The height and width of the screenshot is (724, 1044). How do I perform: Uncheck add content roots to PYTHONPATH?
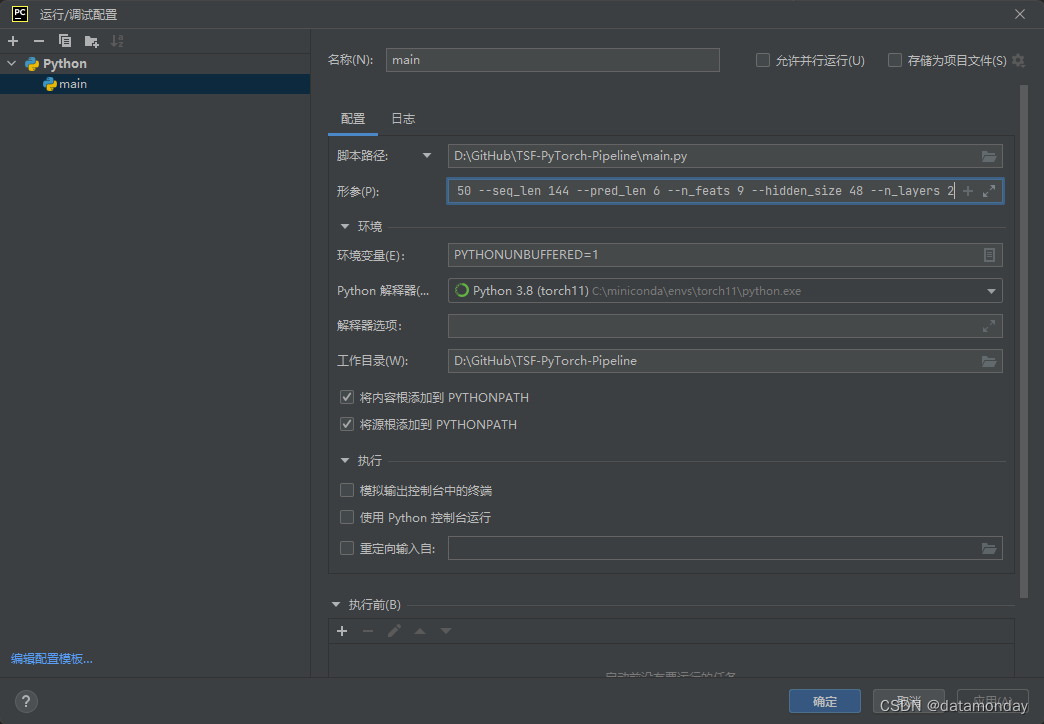(x=347, y=398)
